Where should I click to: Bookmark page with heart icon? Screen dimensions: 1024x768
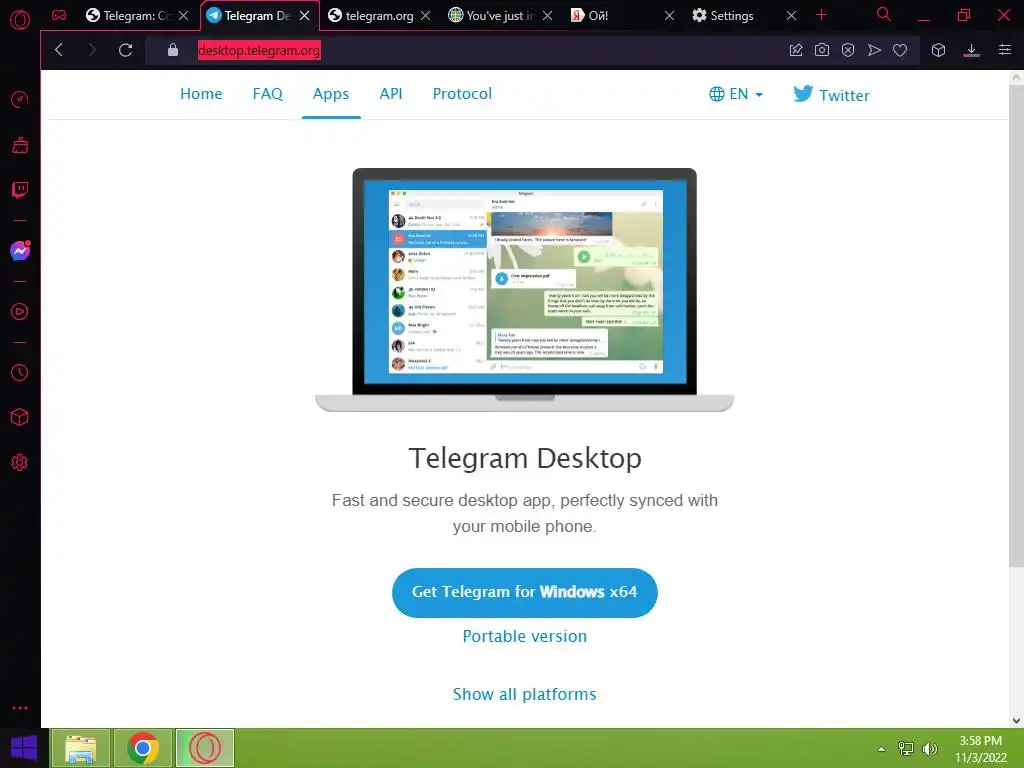pos(900,50)
